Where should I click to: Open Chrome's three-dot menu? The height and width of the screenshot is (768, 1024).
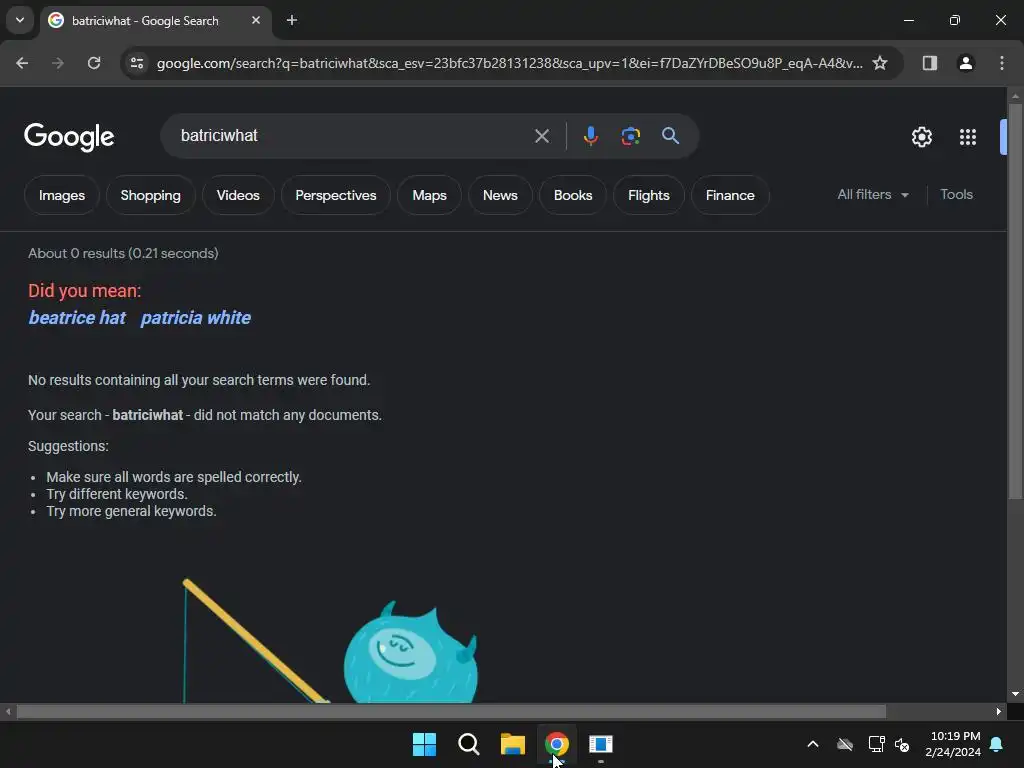[1001, 63]
